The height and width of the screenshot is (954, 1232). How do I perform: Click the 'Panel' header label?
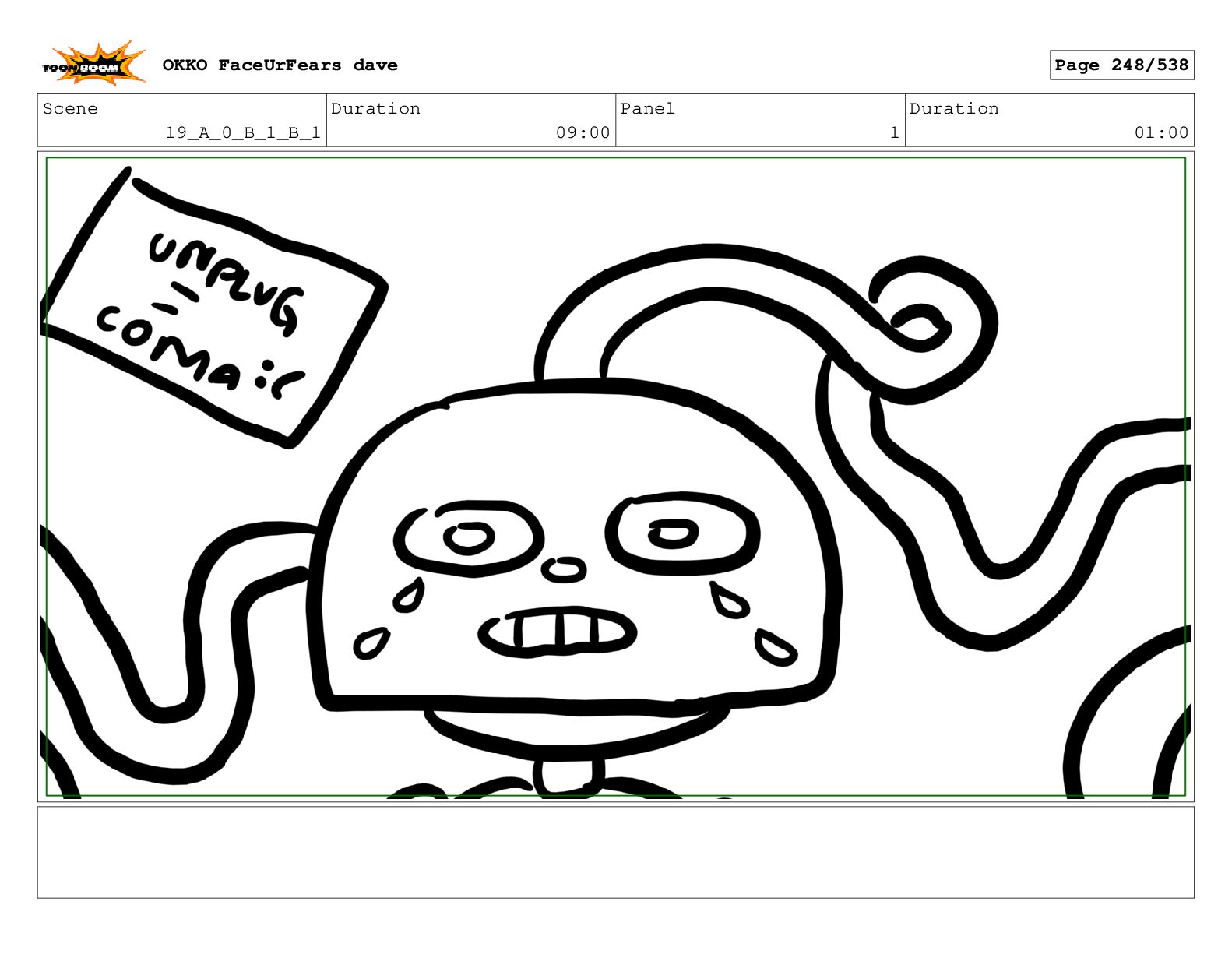[647, 108]
